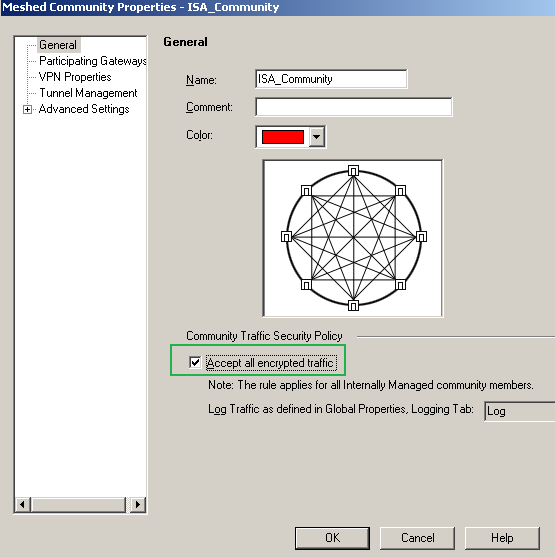Viewport: 555px width, 557px height.
Task: Confirm with the OK button
Action: point(332,538)
